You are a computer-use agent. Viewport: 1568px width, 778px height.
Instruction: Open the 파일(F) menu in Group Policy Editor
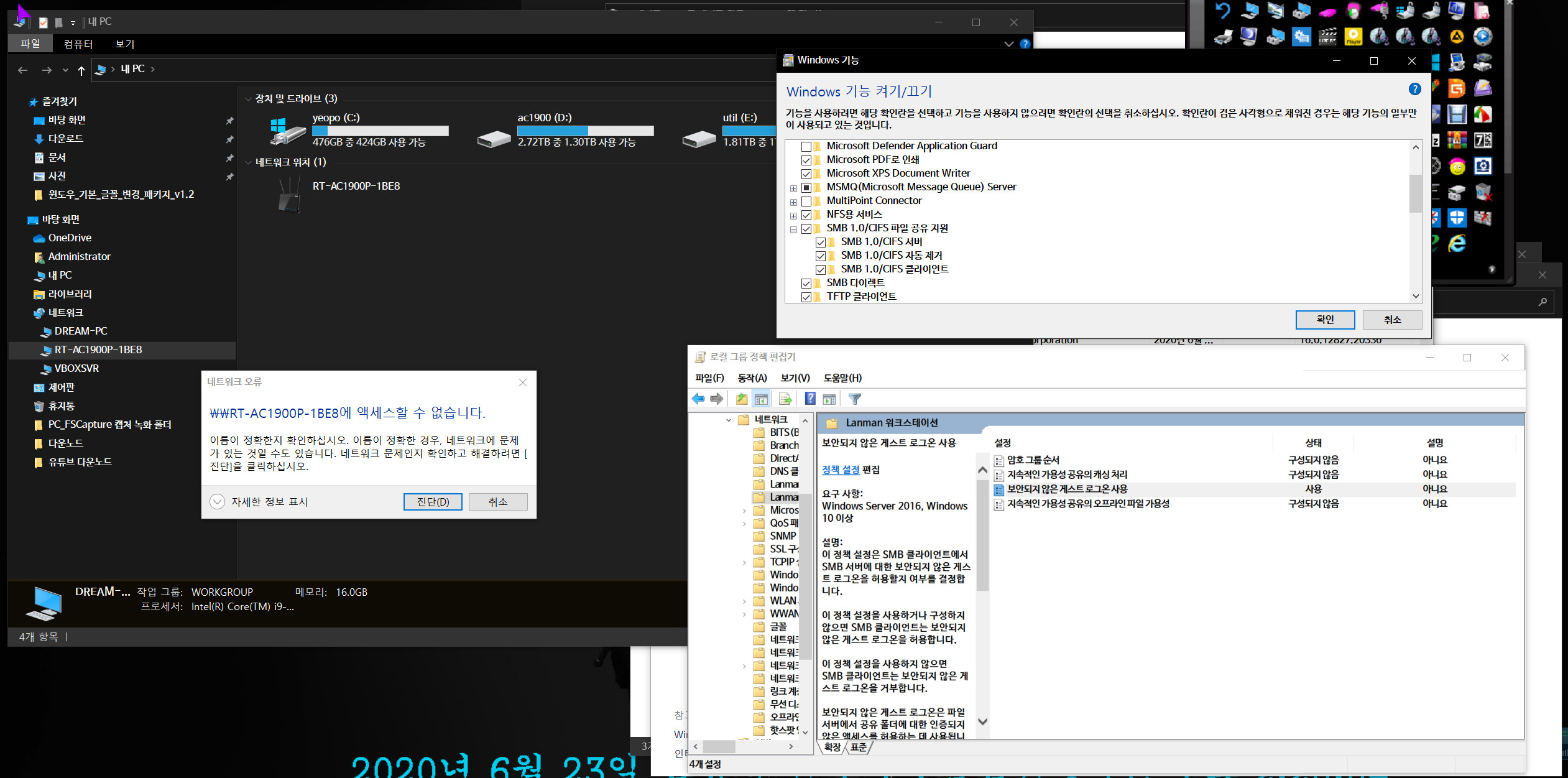709,378
